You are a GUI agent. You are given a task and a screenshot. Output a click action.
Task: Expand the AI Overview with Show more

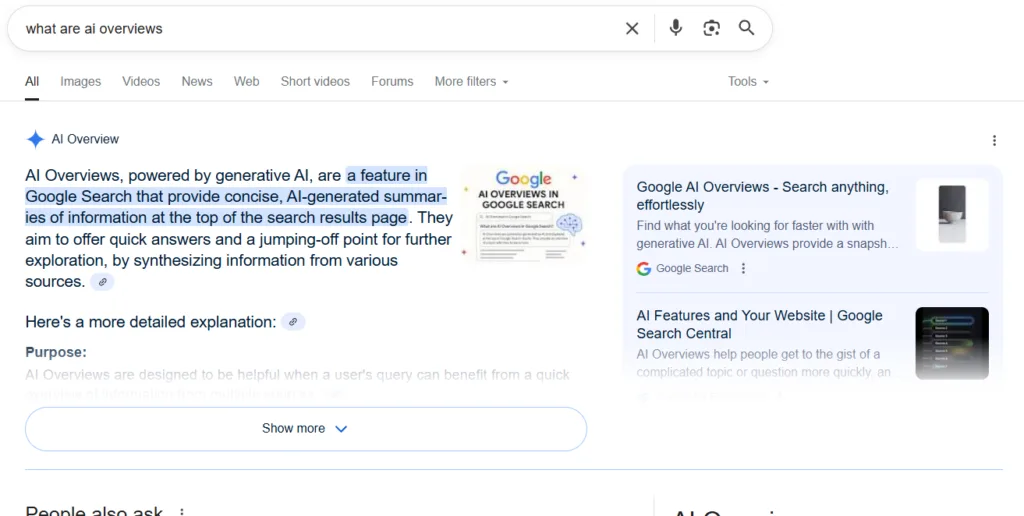[305, 428]
